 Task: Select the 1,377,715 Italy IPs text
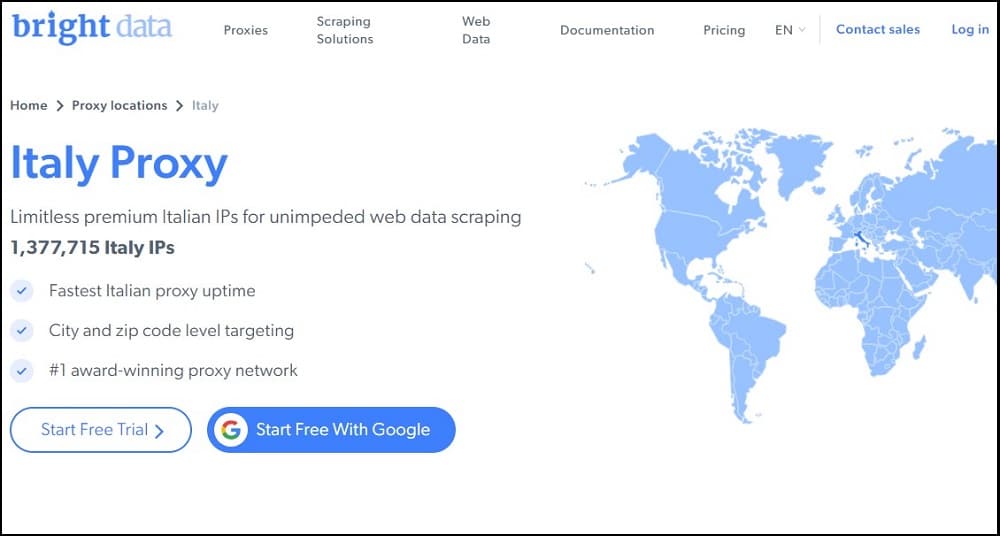point(92,247)
